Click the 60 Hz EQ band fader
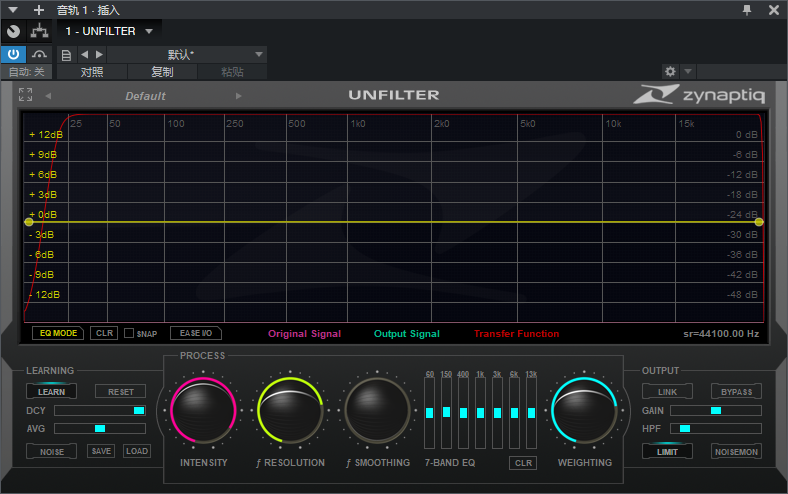 point(430,413)
